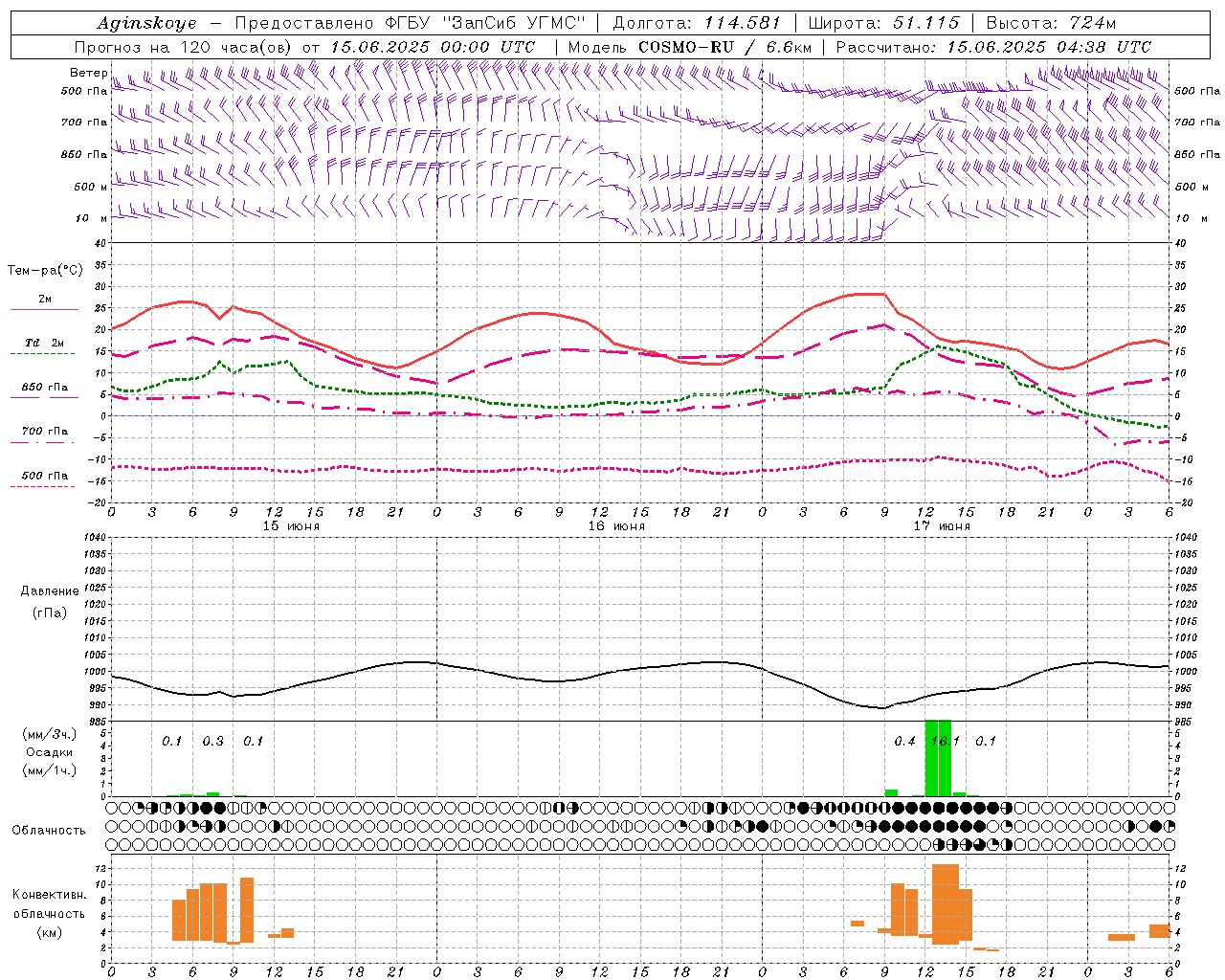Select the 0.3 precipitation amount value
The height and width of the screenshot is (980, 1225).
[x=212, y=742]
